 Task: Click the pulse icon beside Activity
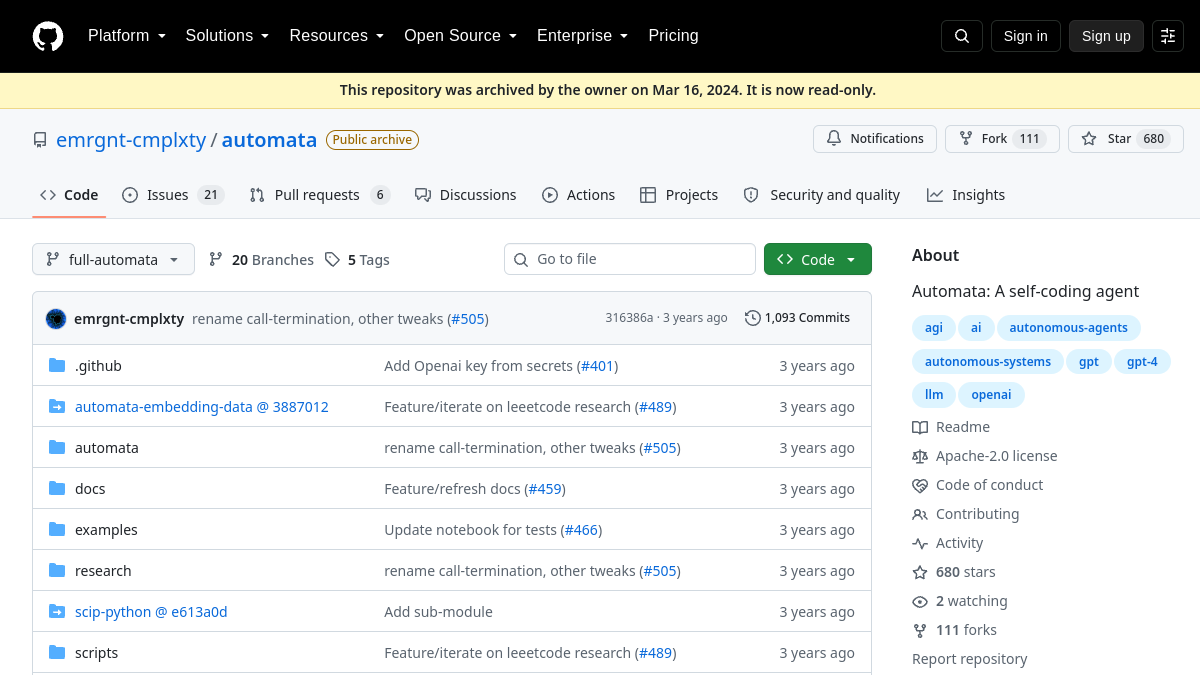click(x=920, y=543)
